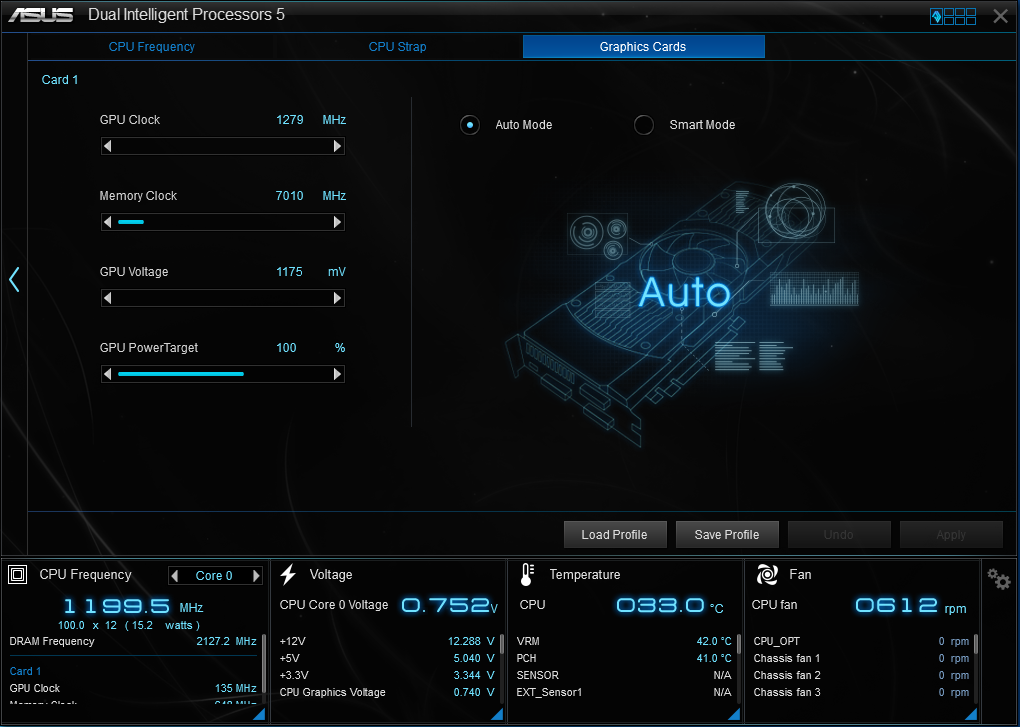Increase GPU Clock with right arrow
Viewport: 1020px width, 727px height.
pyautogui.click(x=337, y=146)
